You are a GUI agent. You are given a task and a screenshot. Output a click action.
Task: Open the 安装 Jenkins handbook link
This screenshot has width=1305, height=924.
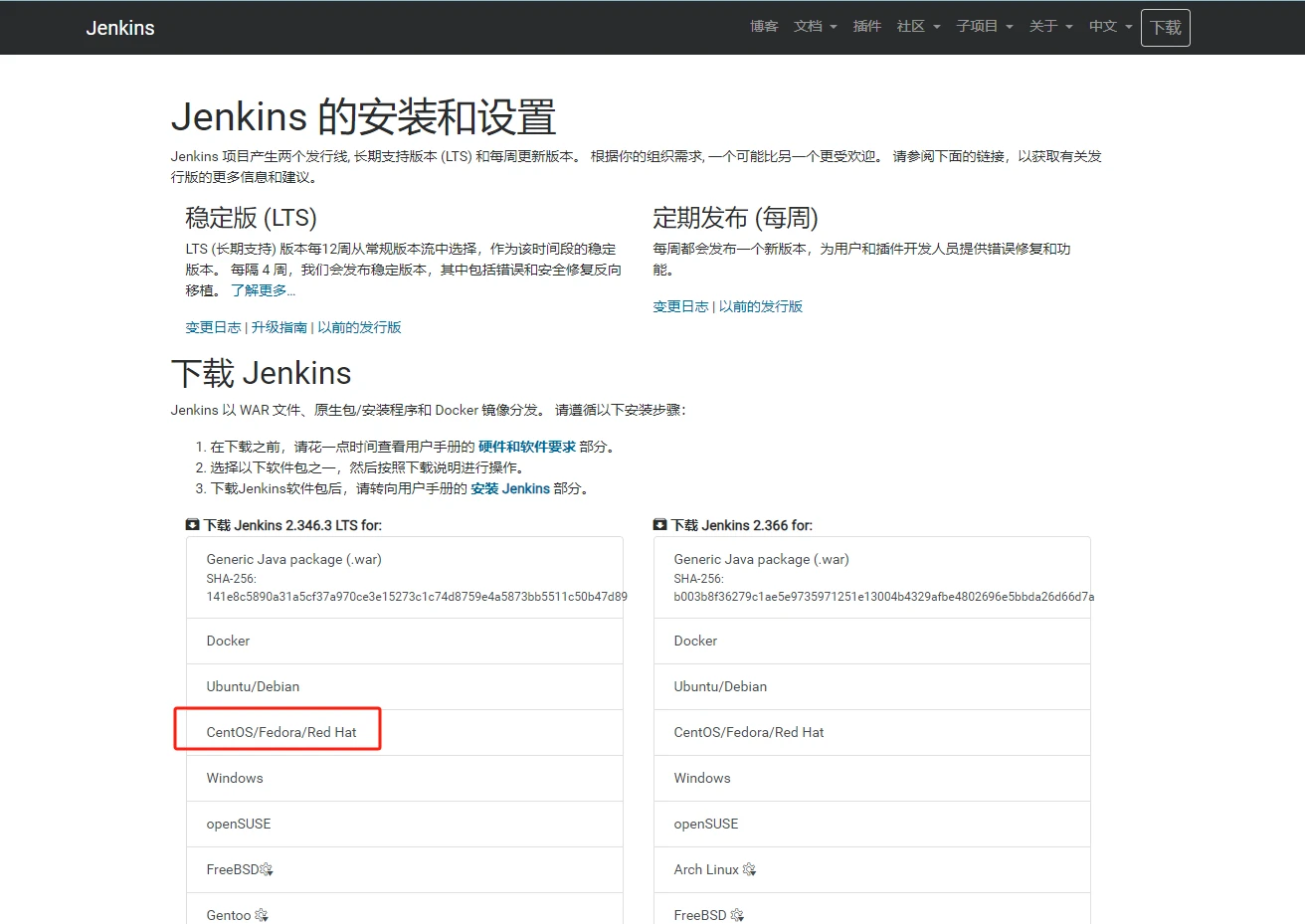tap(510, 489)
